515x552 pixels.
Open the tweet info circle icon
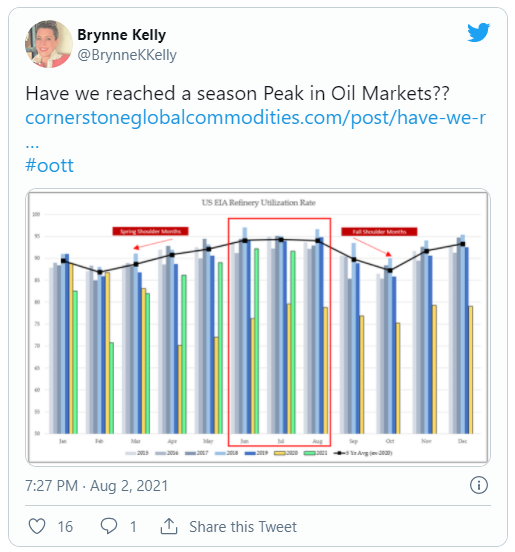(x=479, y=485)
